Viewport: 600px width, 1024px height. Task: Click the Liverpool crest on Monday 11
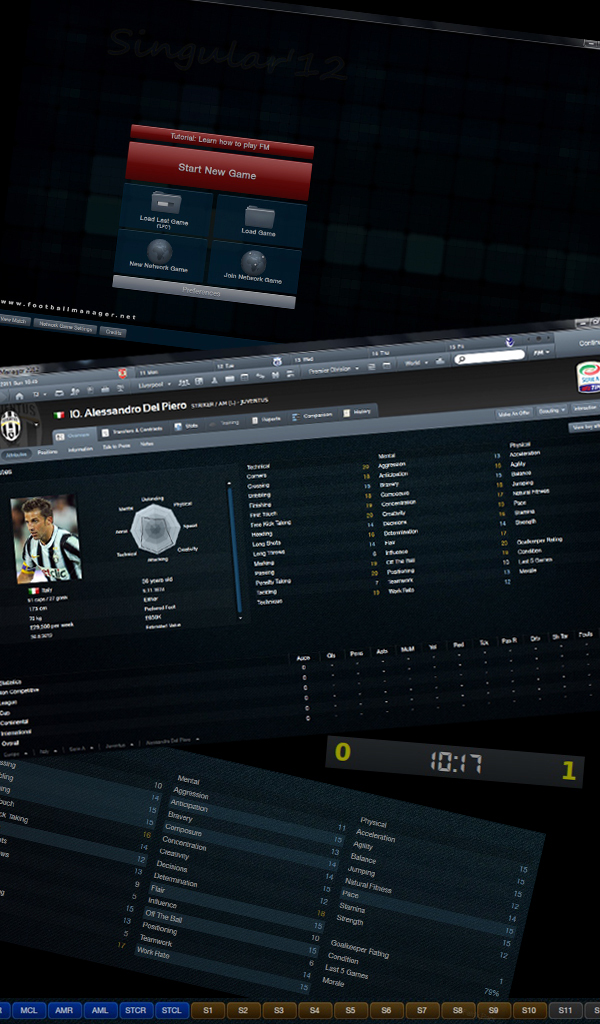(x=122, y=373)
